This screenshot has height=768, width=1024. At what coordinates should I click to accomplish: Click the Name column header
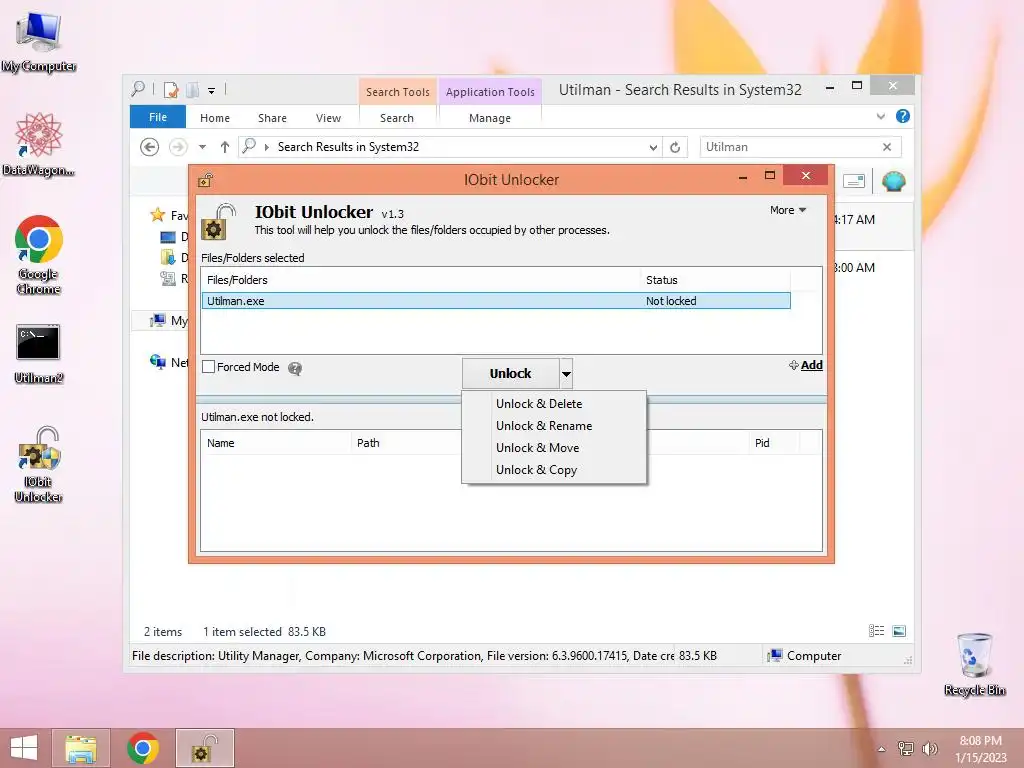tap(276, 443)
